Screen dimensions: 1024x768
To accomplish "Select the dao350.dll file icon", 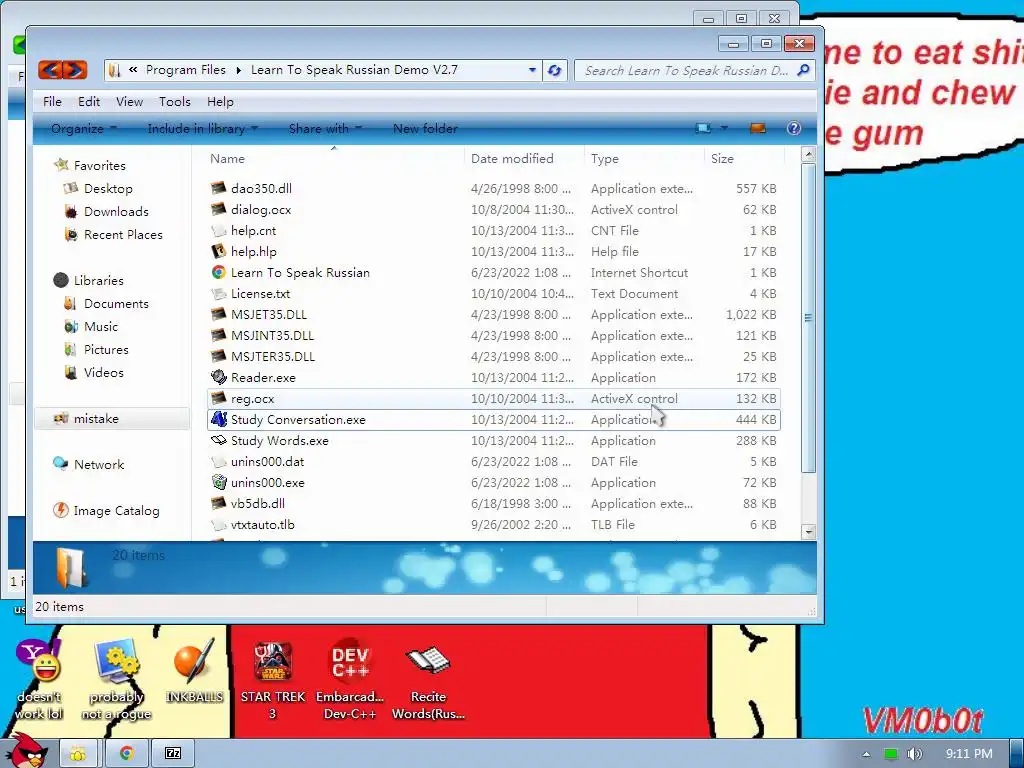I will tap(218, 188).
